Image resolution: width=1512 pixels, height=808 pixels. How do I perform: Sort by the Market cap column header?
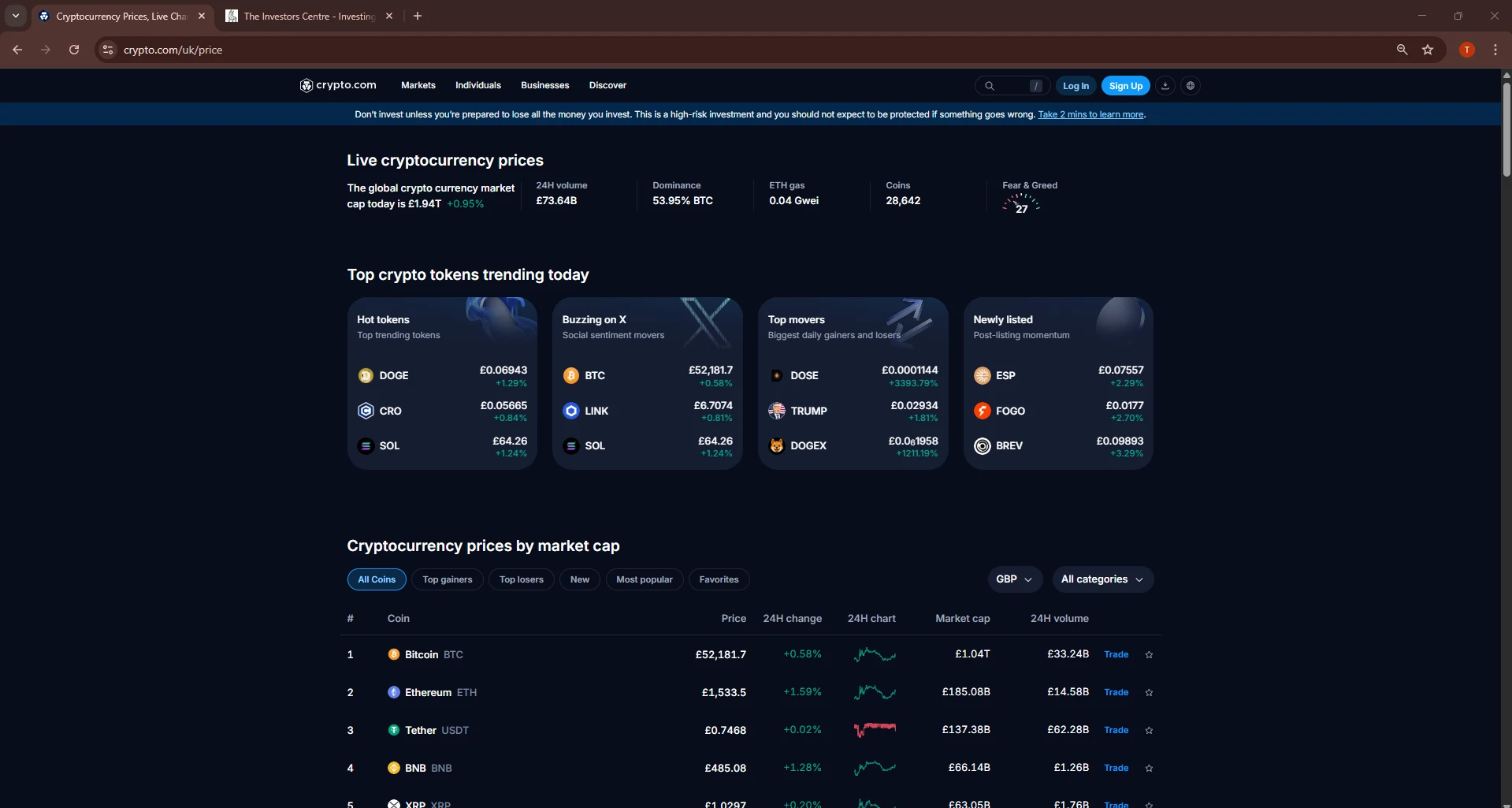(962, 619)
